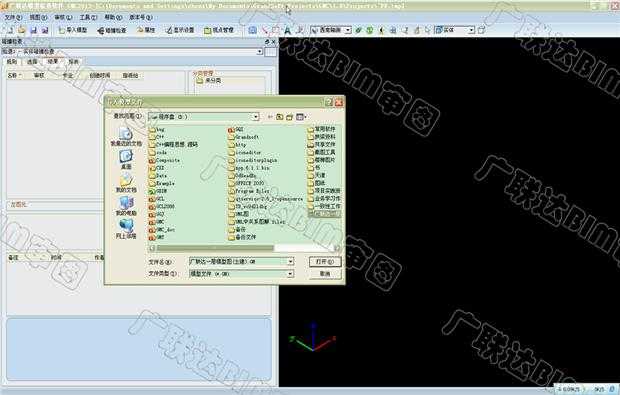This screenshot has width=620, height=395.
Task: Select the rectangle markup tool
Action: pyautogui.click(x=276, y=30)
